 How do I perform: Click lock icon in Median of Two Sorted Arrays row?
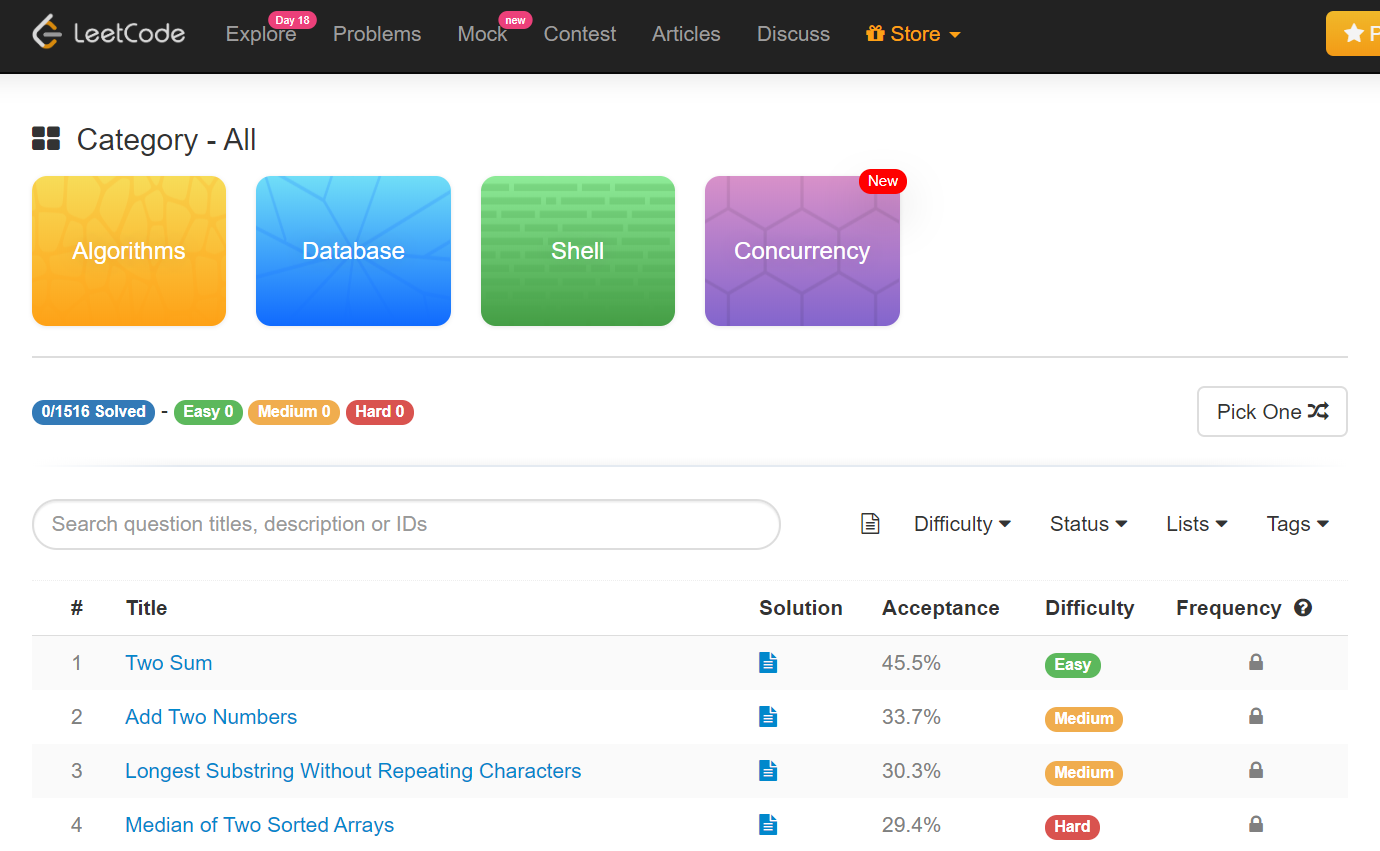1256,824
